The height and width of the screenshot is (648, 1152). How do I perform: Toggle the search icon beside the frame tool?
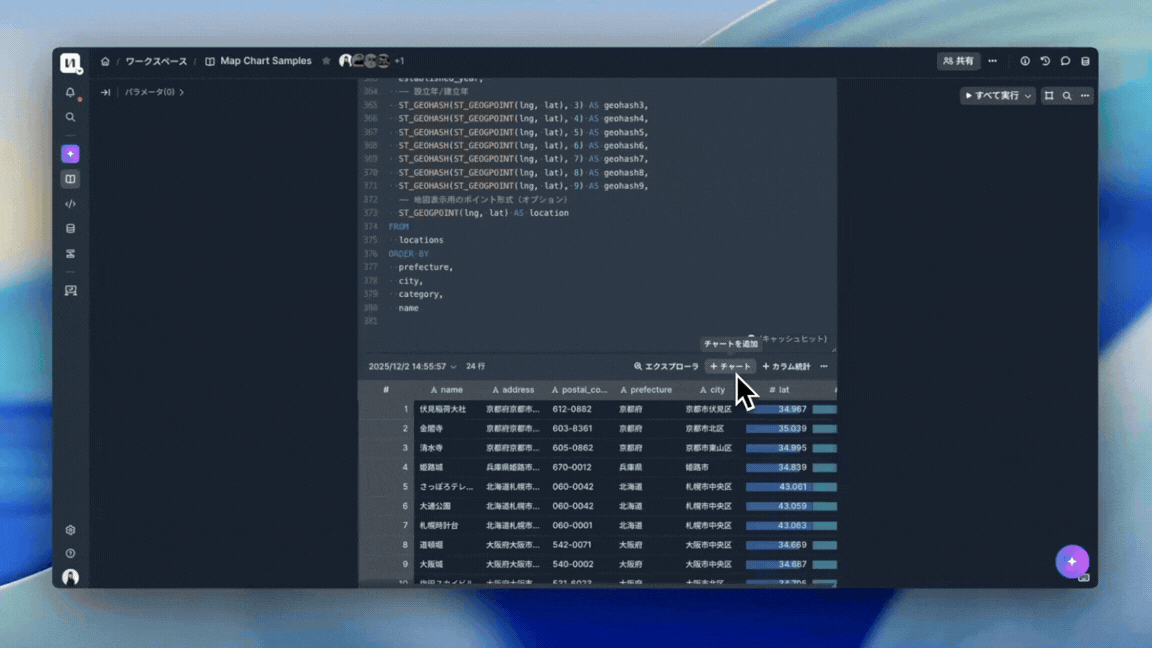click(1068, 95)
